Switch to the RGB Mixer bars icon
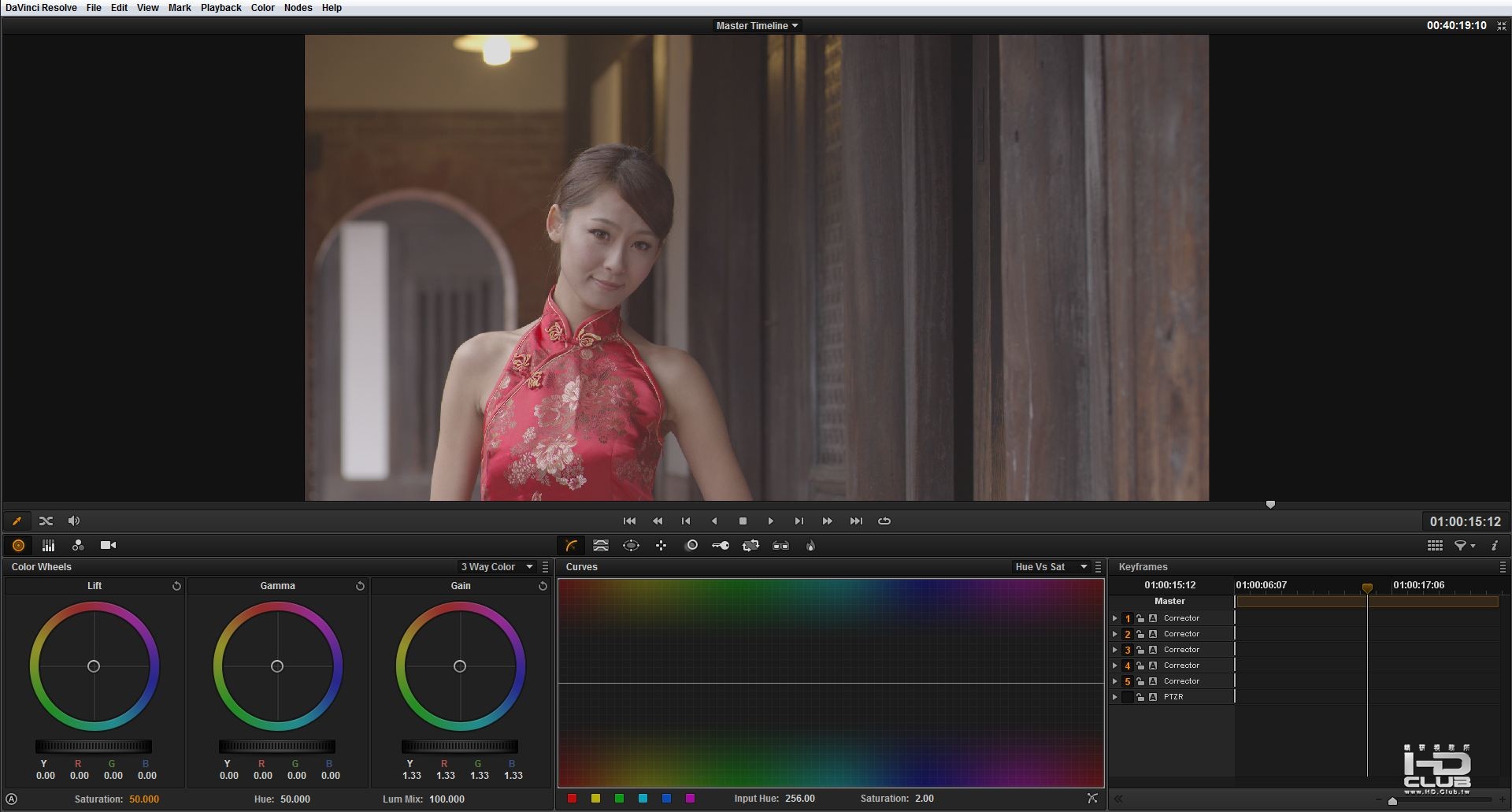This screenshot has height=812, width=1512. [48, 545]
